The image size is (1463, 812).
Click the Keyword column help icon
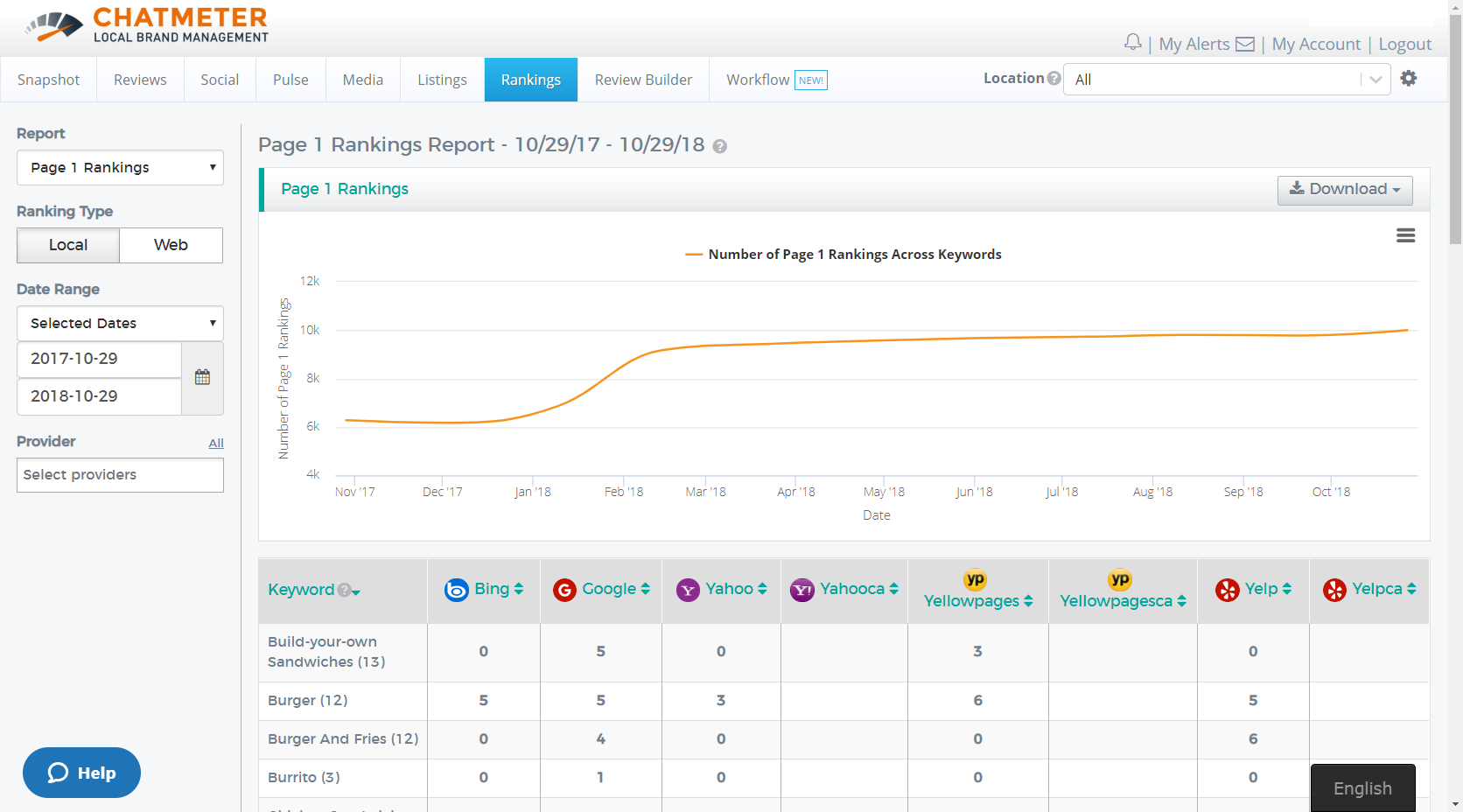tap(345, 590)
